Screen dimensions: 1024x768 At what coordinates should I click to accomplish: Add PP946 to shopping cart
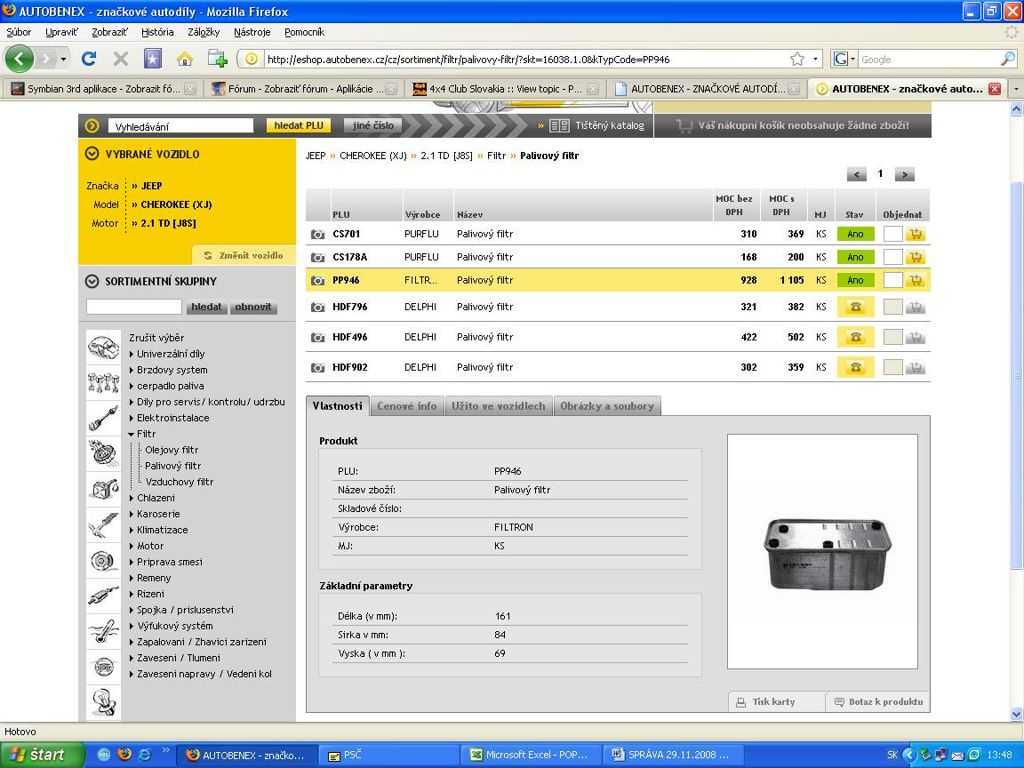point(916,281)
